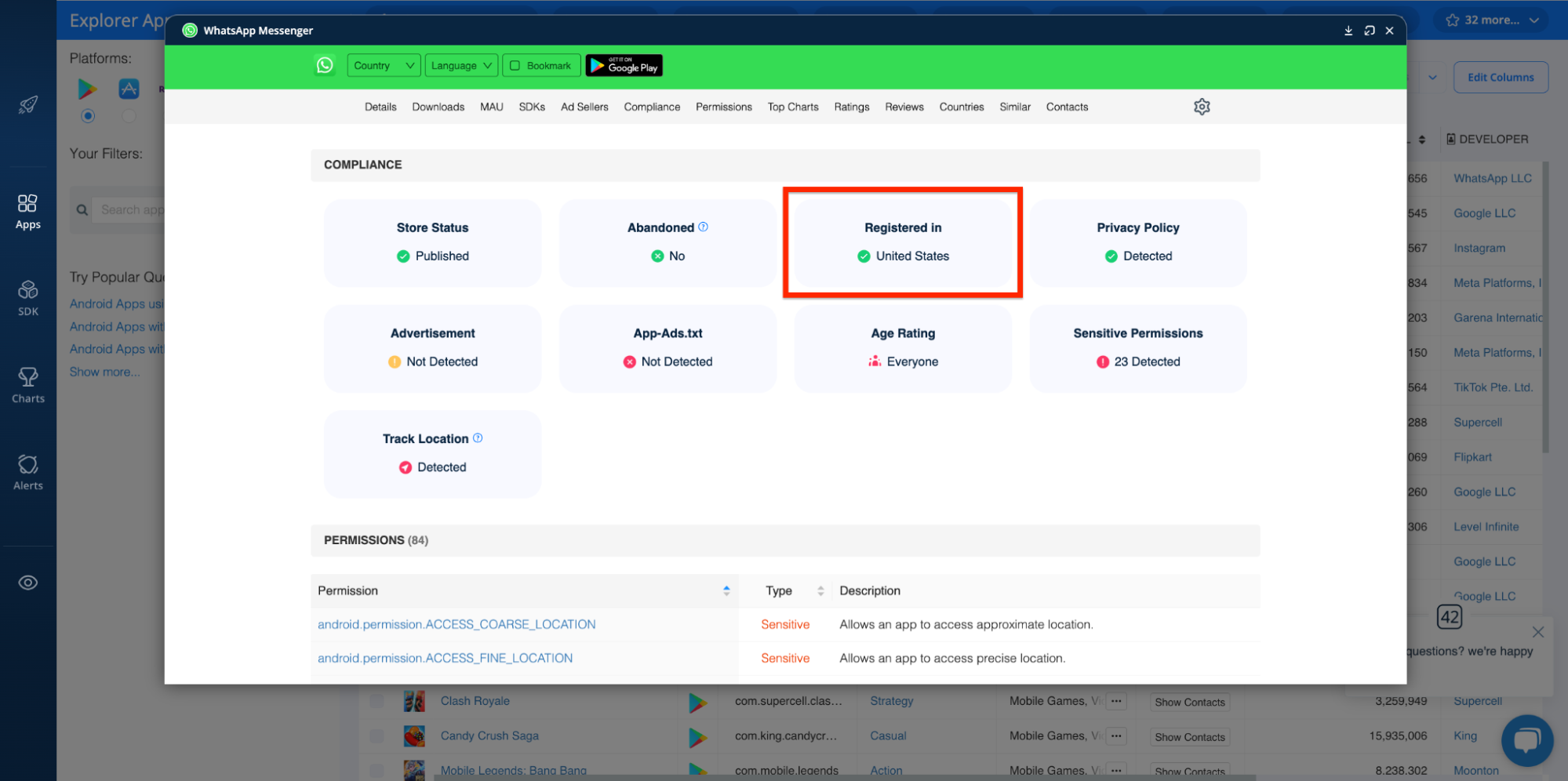Open the SDKs tab
The height and width of the screenshot is (781, 1568).
(532, 107)
